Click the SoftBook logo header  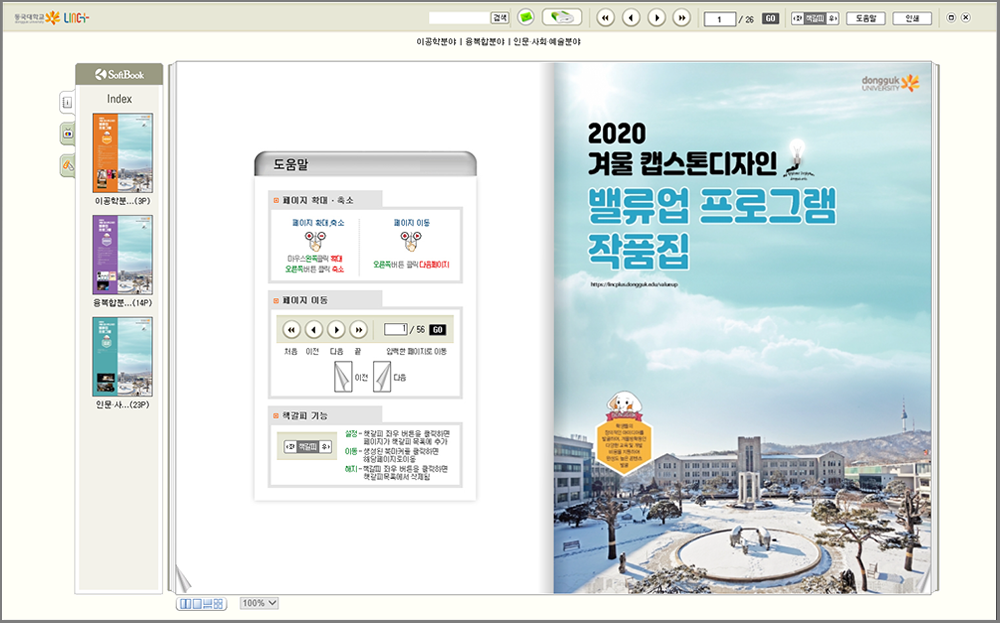119,75
